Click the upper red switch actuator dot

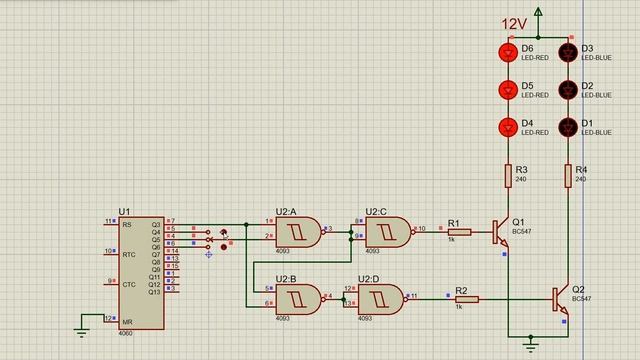tap(224, 232)
